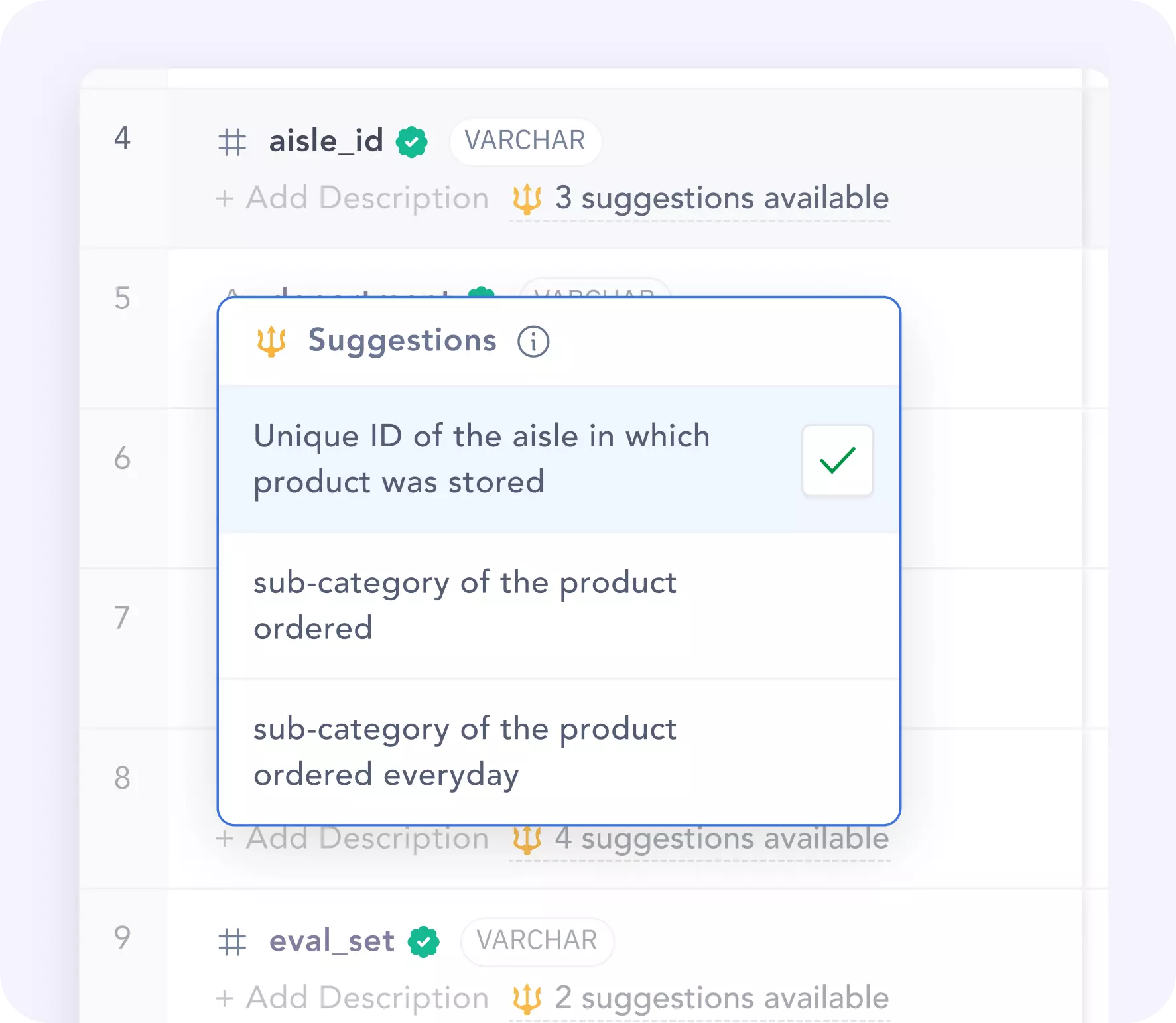The height and width of the screenshot is (1023, 1176).
Task: Click the verified badge next to eval_set
Action: coord(424,942)
